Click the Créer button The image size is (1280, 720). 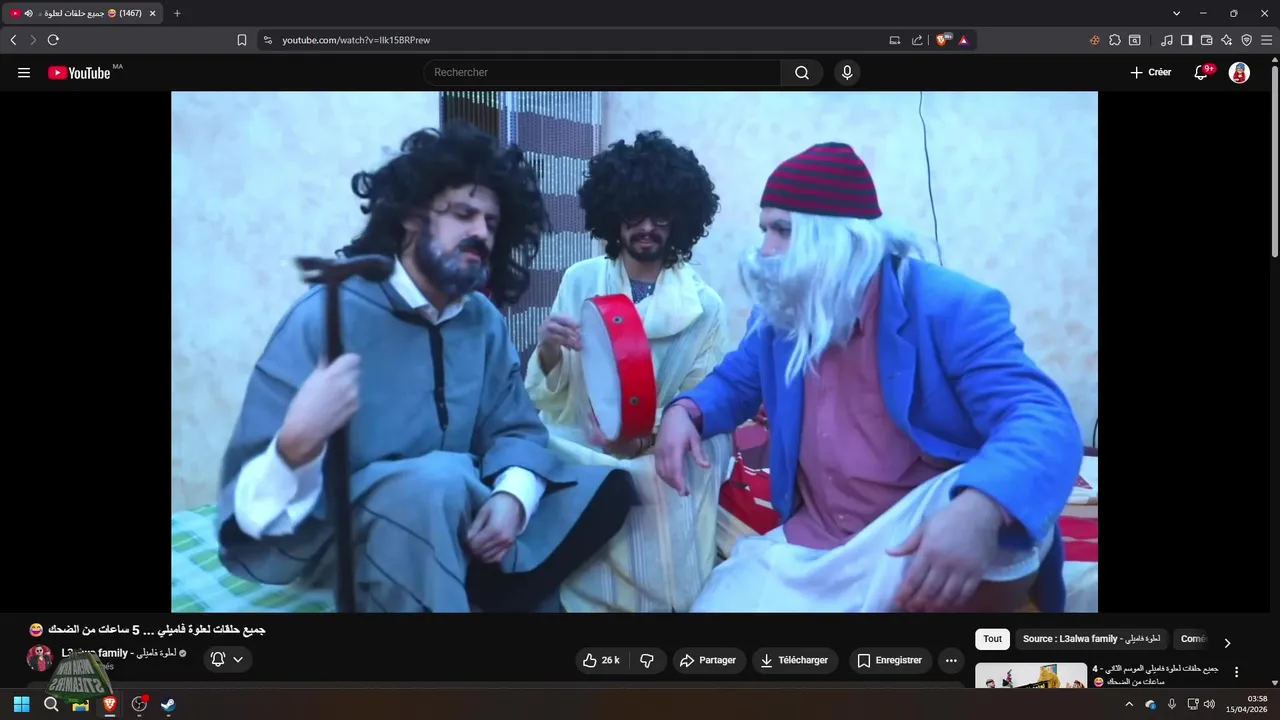pos(1150,73)
